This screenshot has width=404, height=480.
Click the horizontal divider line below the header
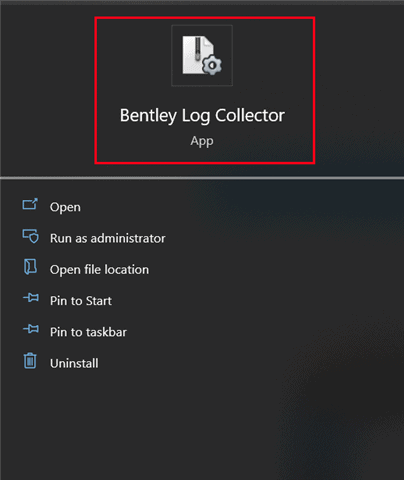point(202,178)
